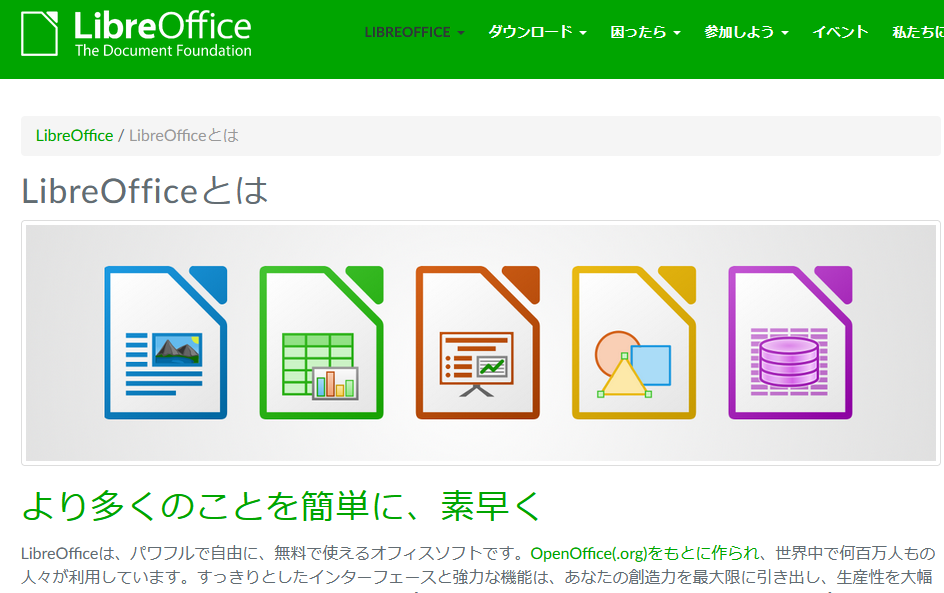Screen dimensions: 944x593
Task: Click the LibreOffice breadcrumb link
Action: 75,135
